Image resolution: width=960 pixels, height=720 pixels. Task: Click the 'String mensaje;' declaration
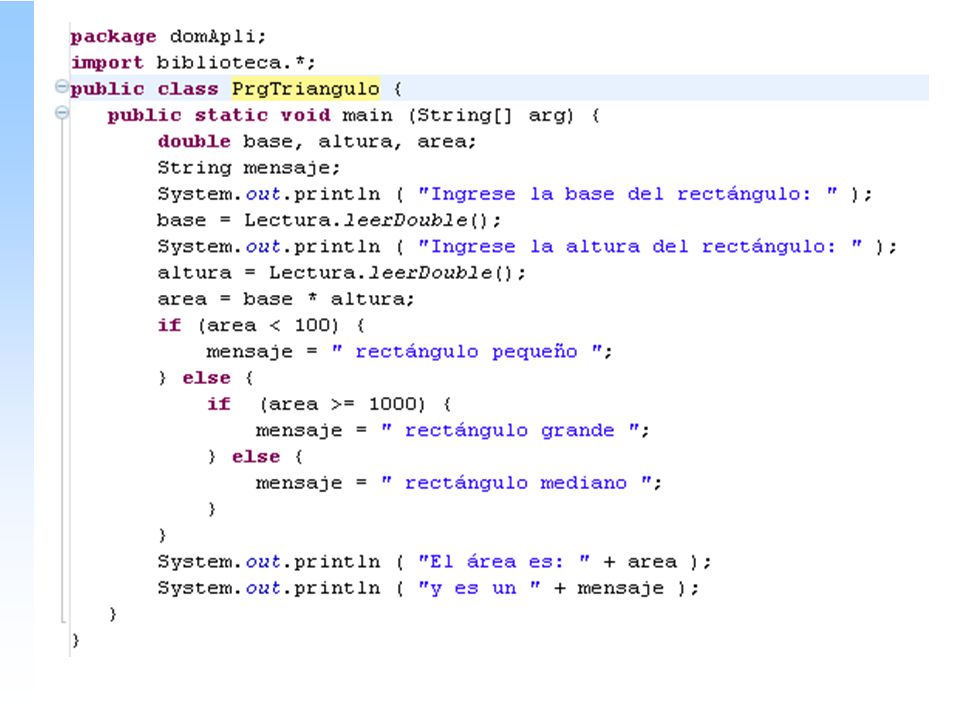[x=249, y=168]
